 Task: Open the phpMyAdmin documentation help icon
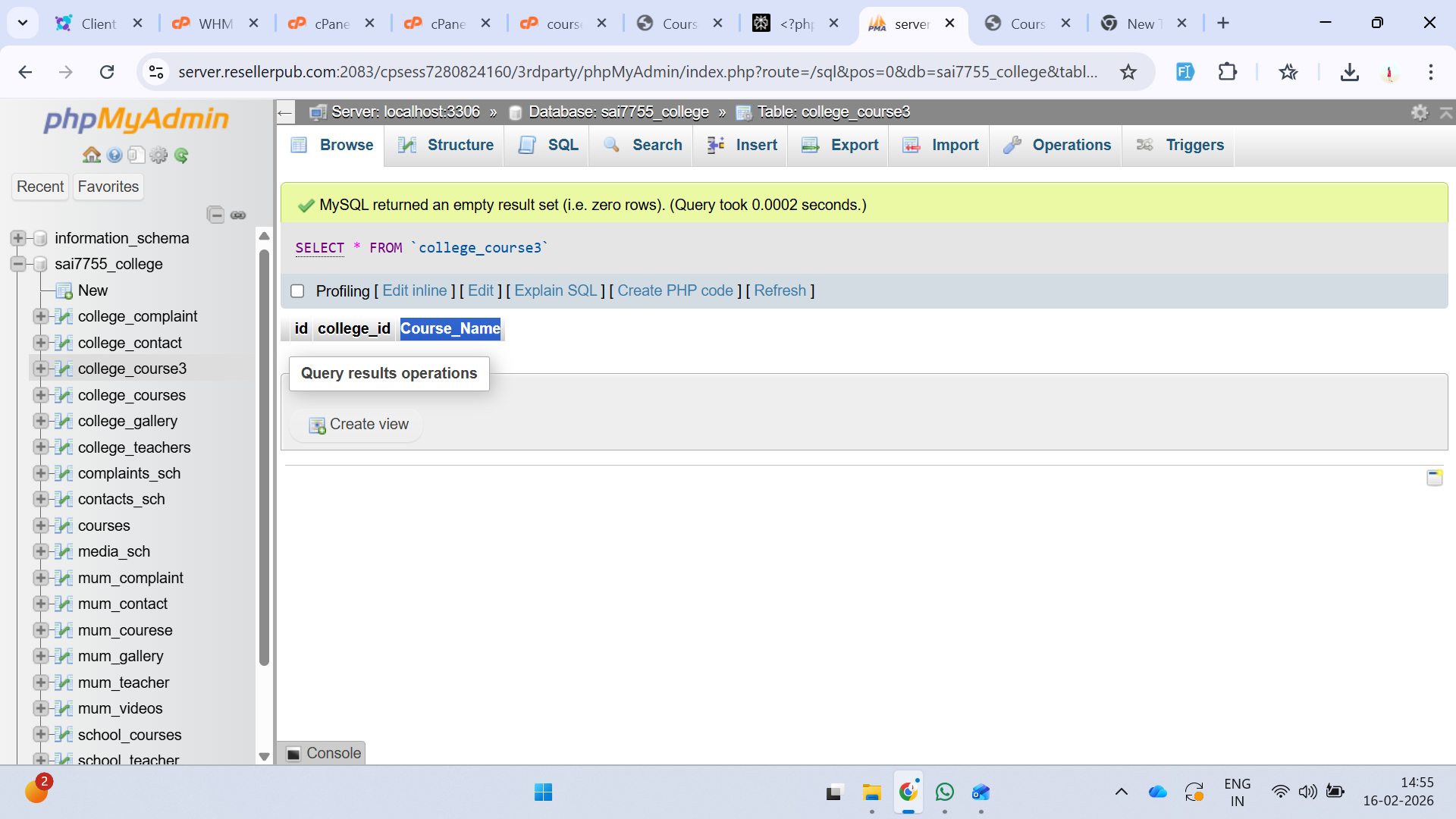click(115, 155)
